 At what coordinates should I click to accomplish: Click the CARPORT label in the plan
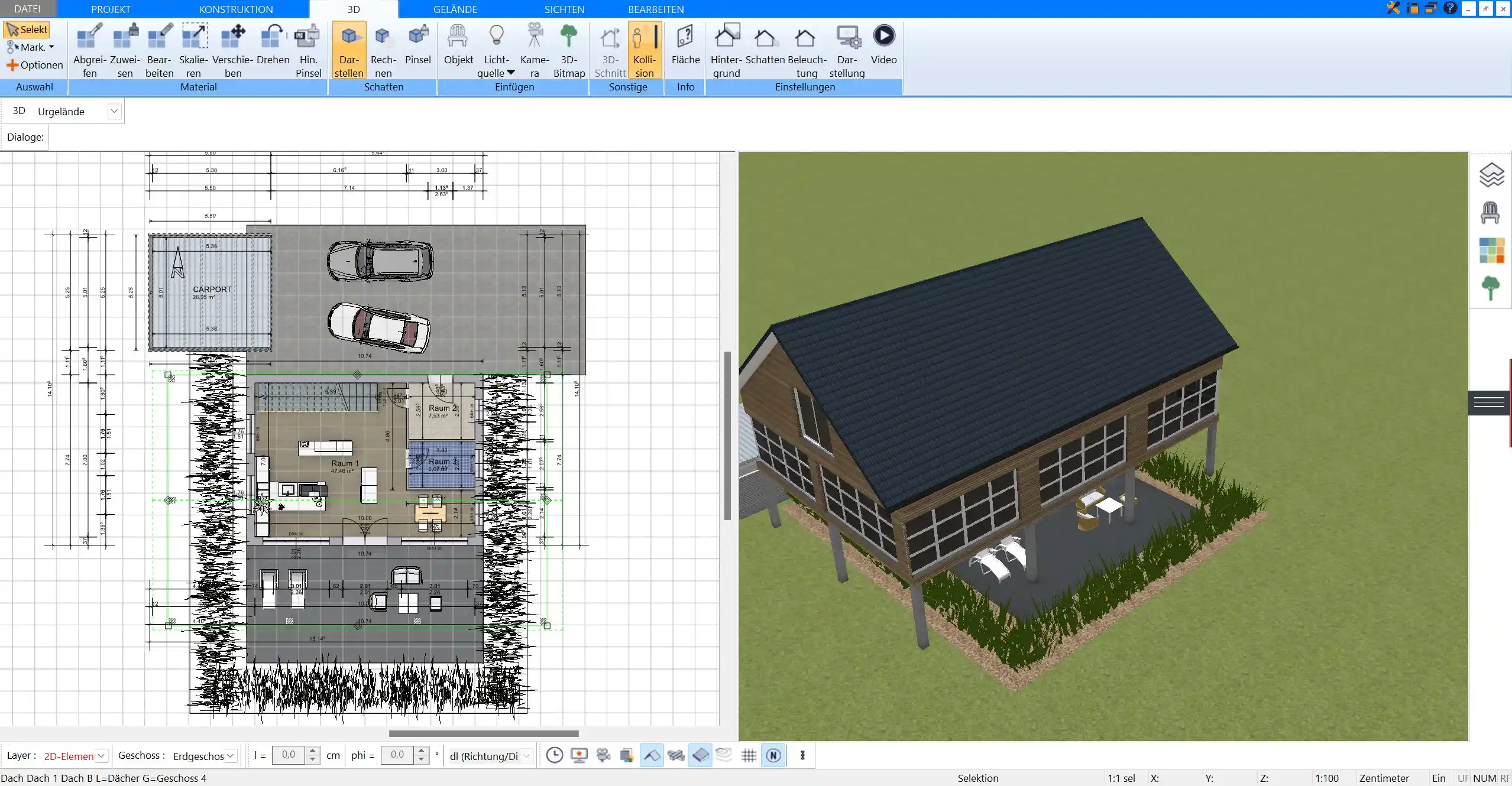pyautogui.click(x=212, y=289)
